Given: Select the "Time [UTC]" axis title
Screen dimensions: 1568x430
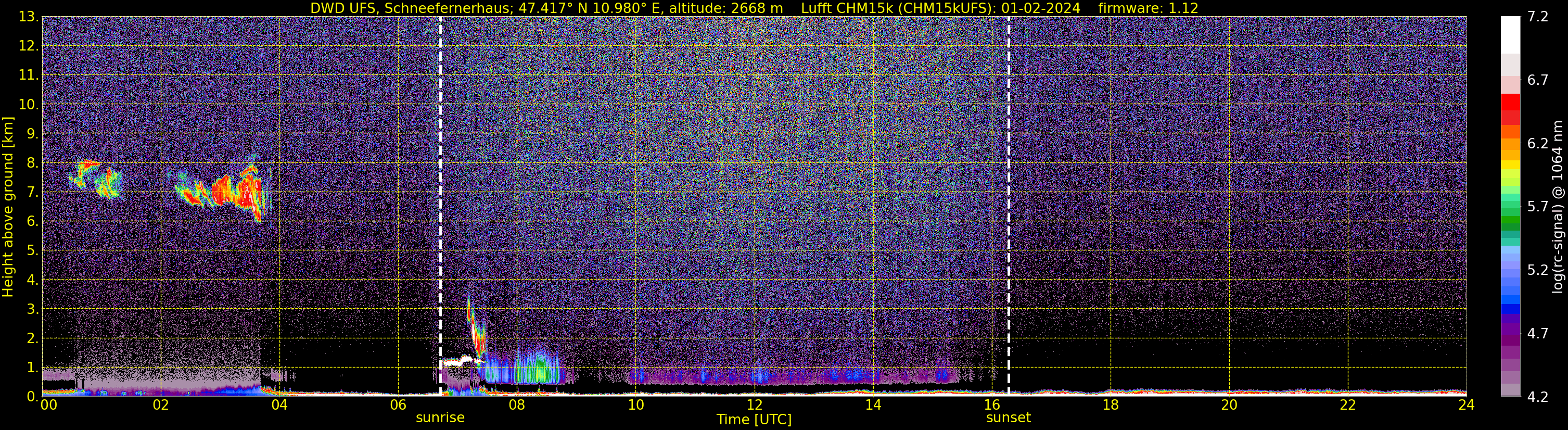Looking at the screenshot, I should coord(754,420).
